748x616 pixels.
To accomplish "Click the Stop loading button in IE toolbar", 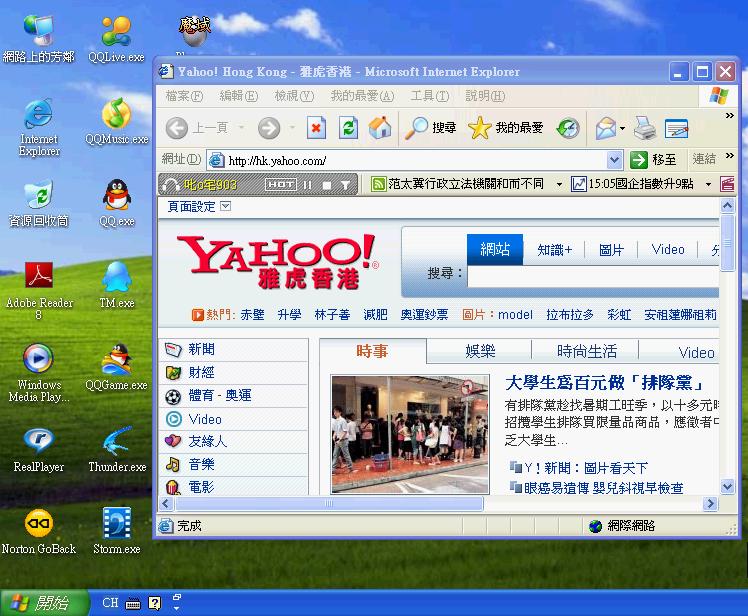I will [316, 128].
